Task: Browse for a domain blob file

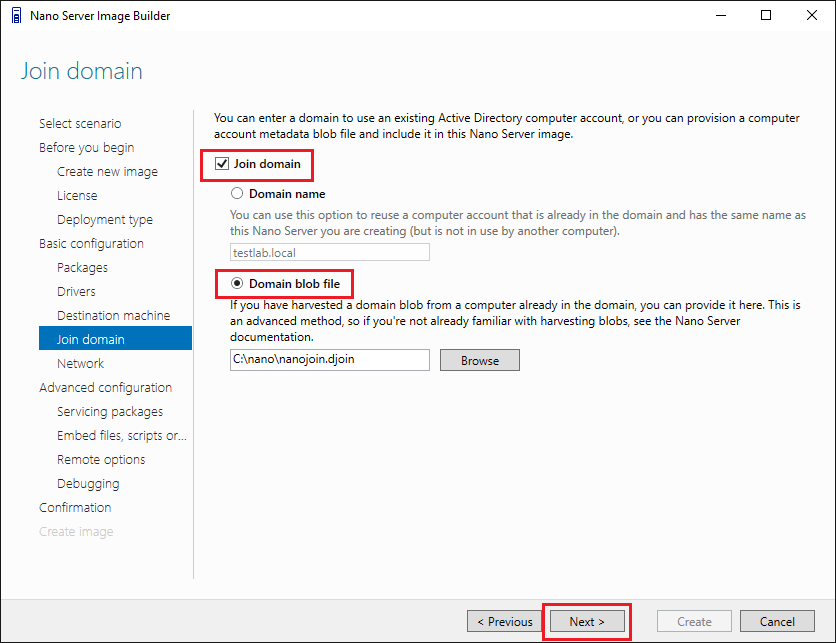Action: [479, 360]
